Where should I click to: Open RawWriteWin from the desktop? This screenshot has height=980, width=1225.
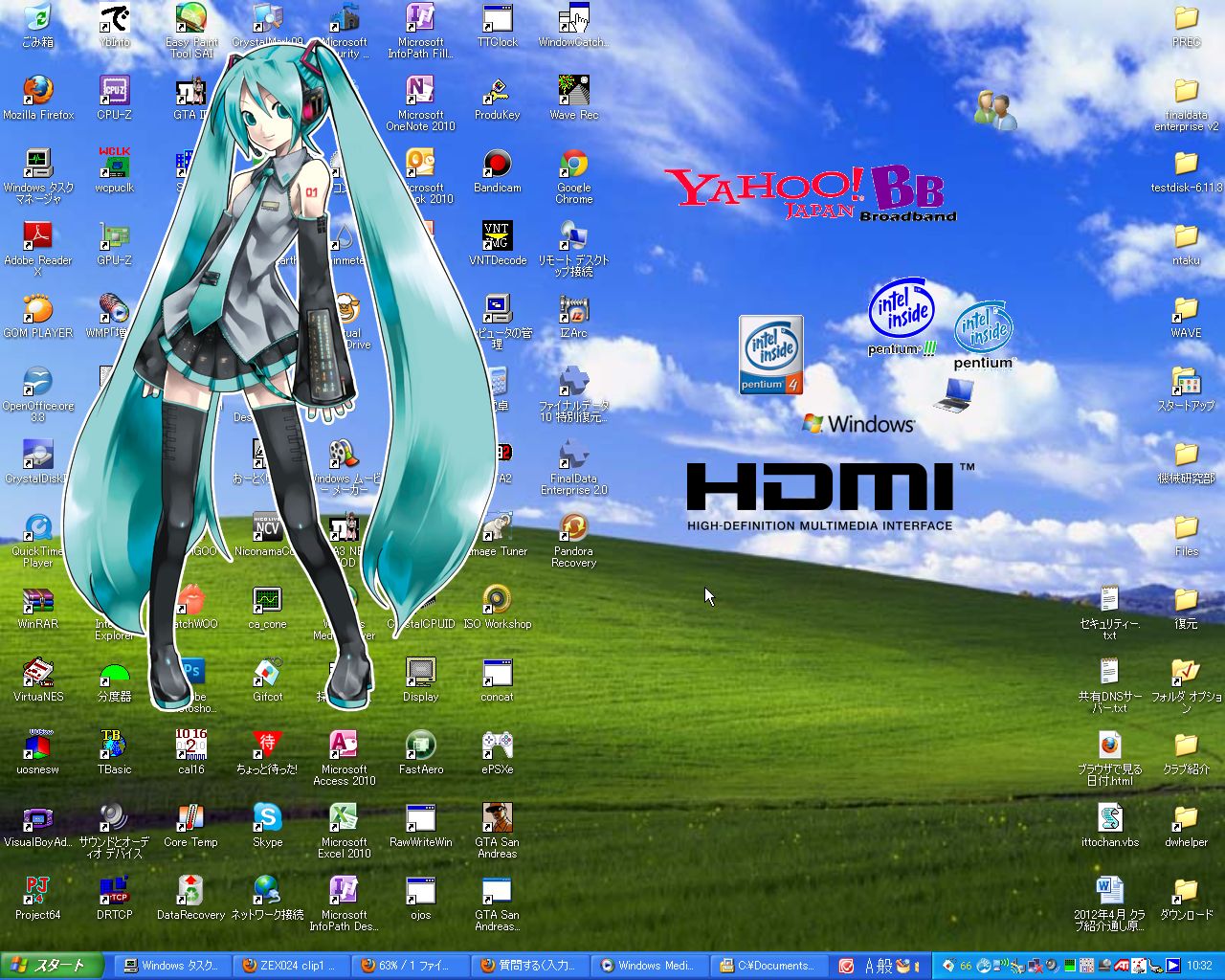point(421,825)
